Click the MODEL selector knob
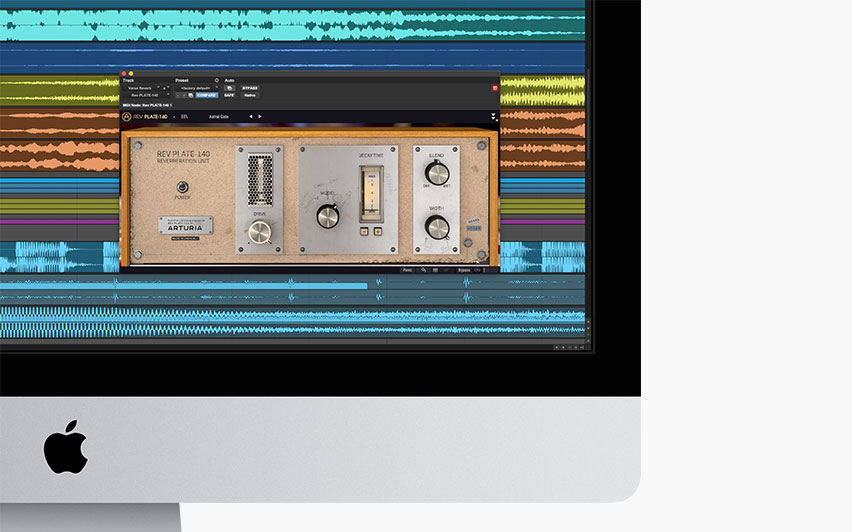 click(328, 216)
